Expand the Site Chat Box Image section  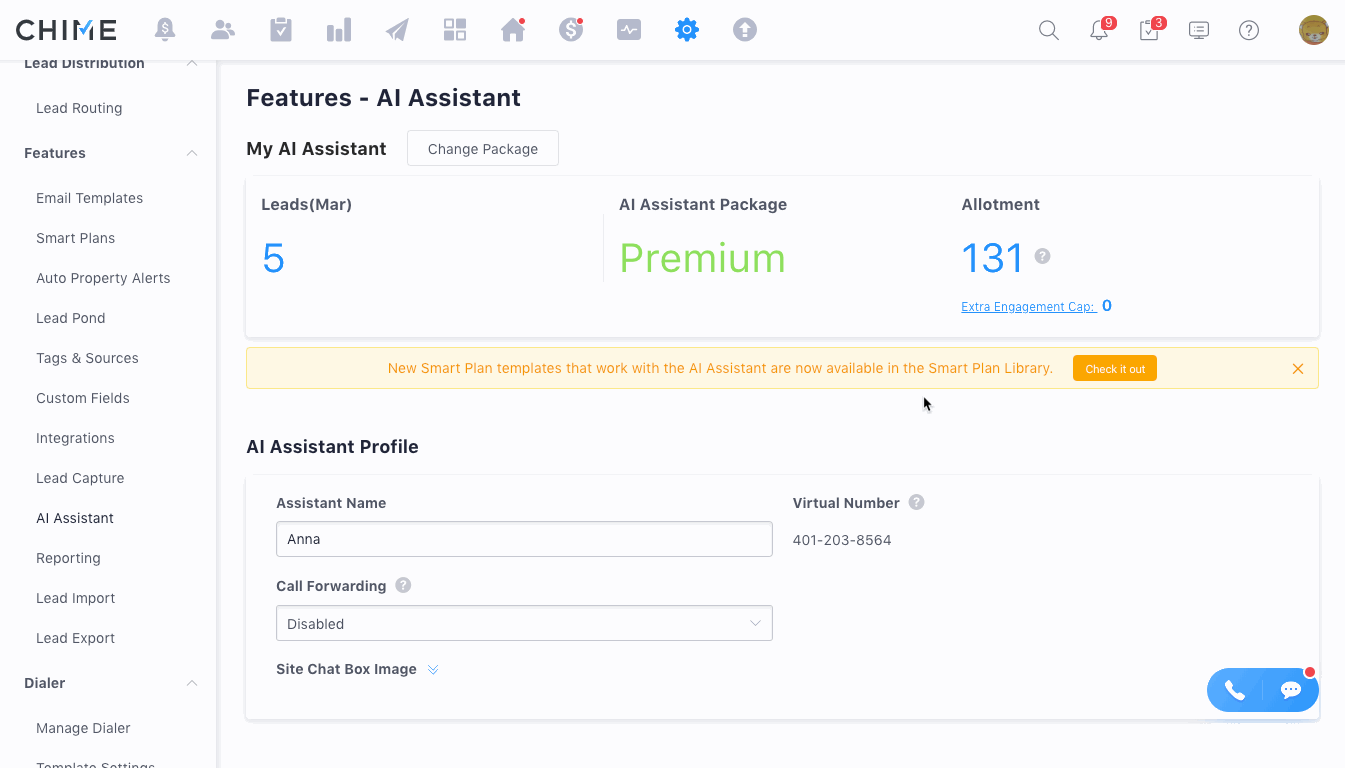433,670
